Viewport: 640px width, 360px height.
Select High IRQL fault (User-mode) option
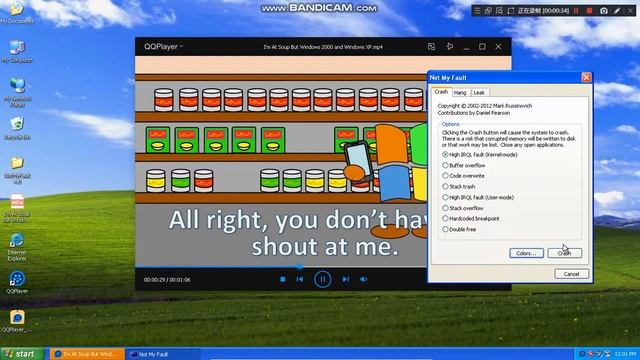coord(445,197)
